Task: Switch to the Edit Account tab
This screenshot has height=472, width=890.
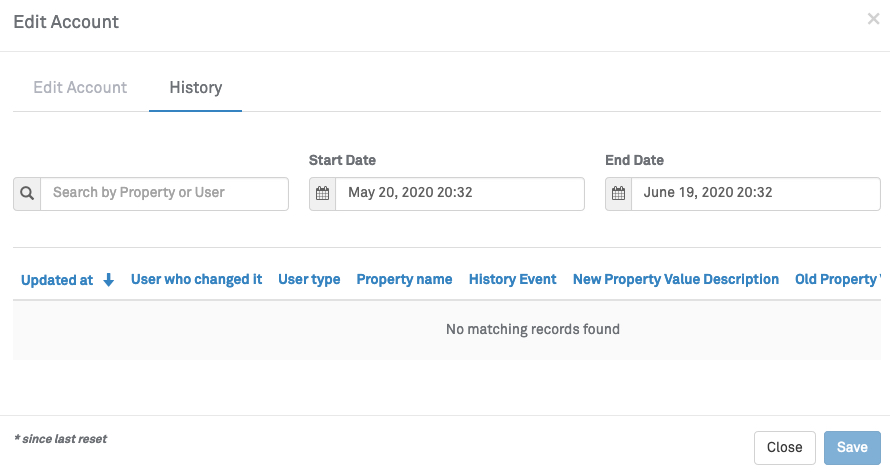Action: coord(80,87)
